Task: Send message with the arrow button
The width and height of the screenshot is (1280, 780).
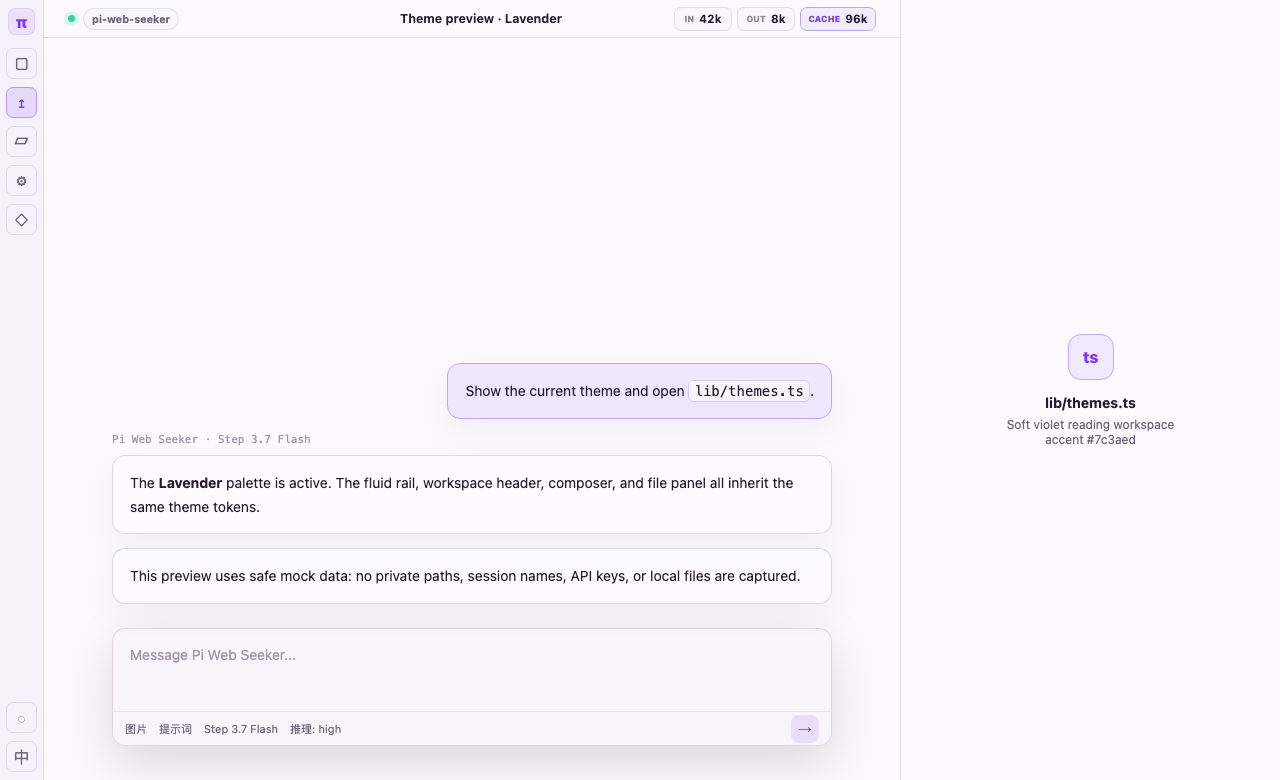Action: point(805,729)
